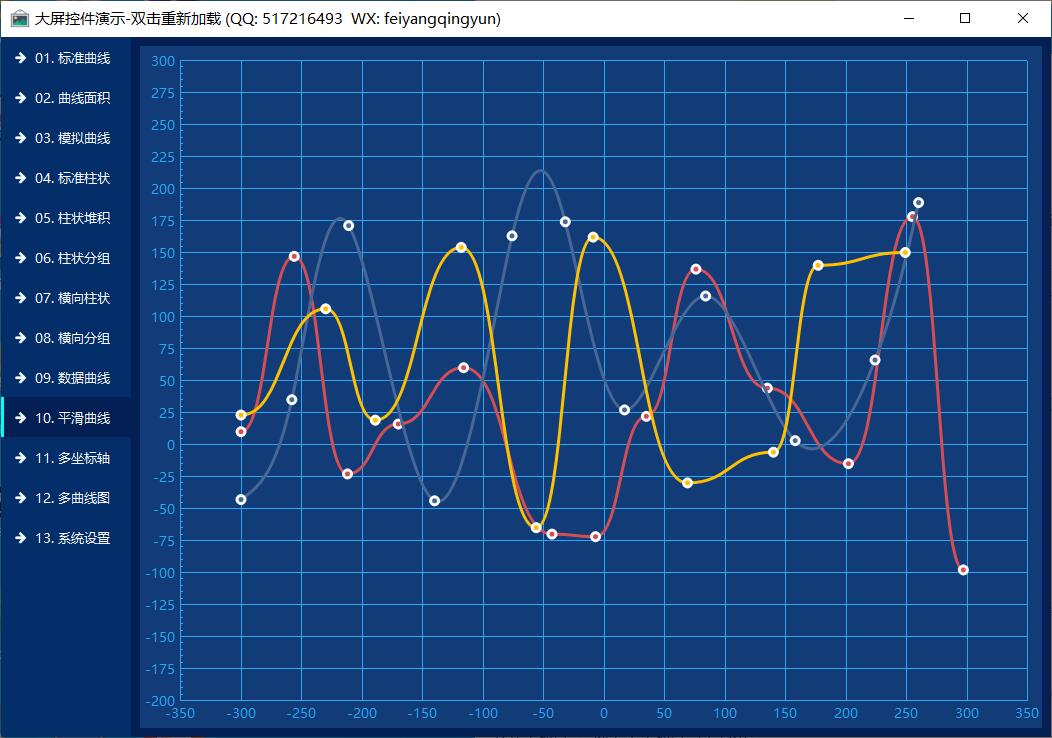This screenshot has height=738, width=1052.
Task: Select the arrow icon beside 05. 柱状堆积
Action: (x=20, y=218)
